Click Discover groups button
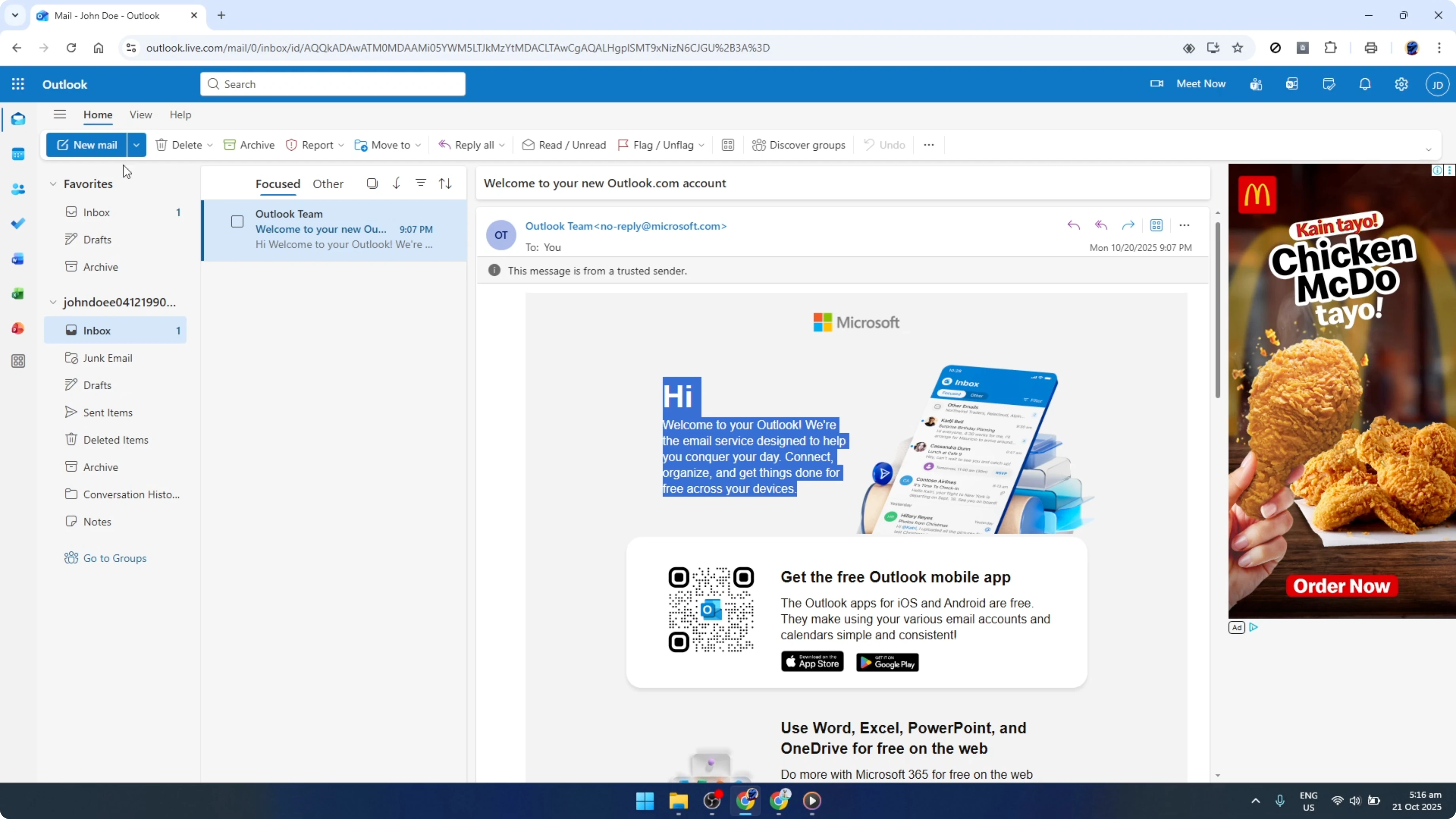 (798, 145)
